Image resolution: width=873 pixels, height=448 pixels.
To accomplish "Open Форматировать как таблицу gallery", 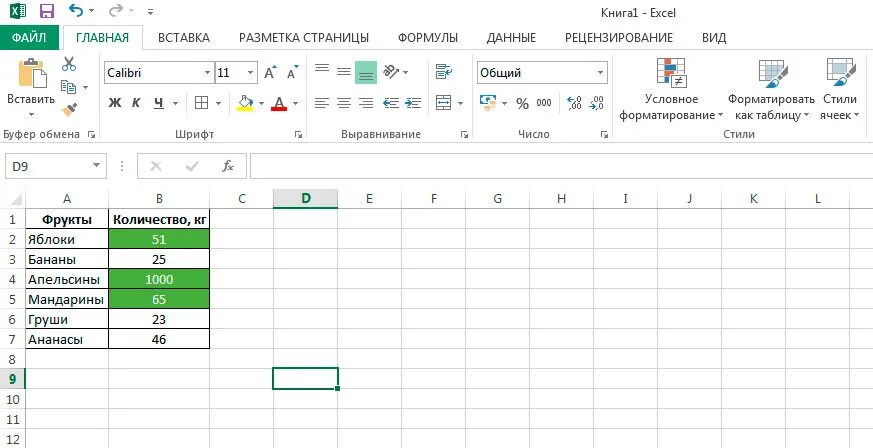I will click(x=772, y=90).
